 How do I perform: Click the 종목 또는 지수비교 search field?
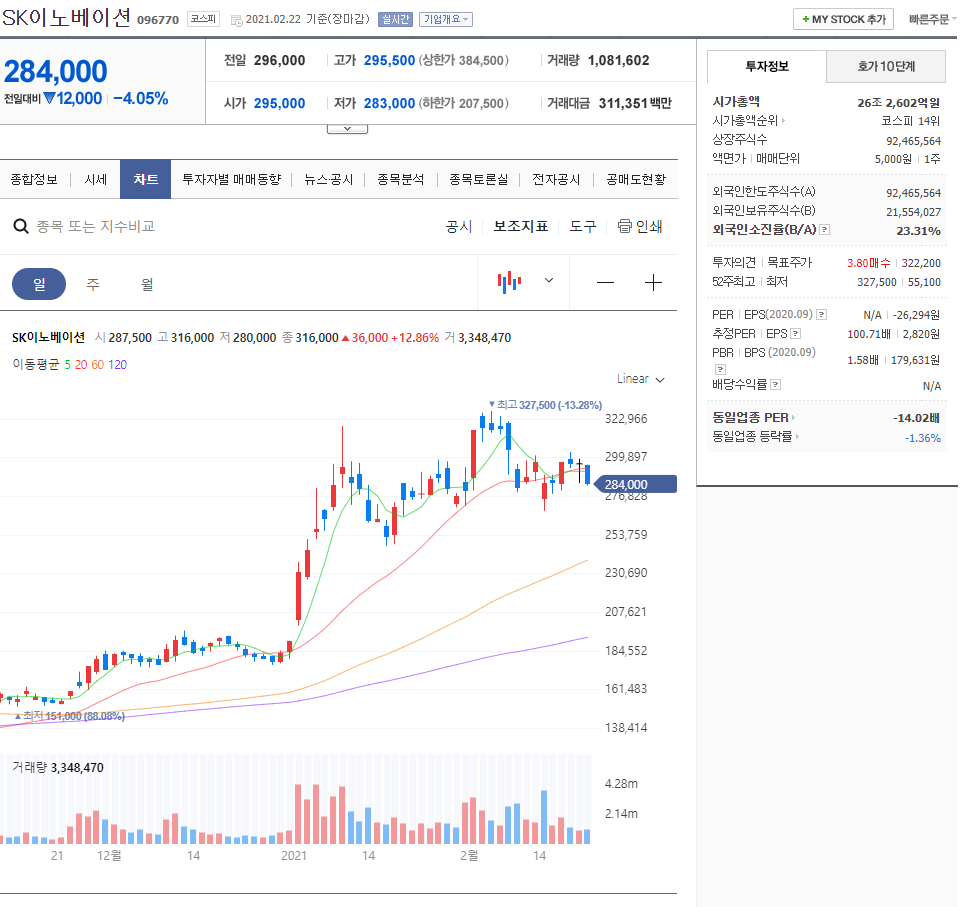[96, 226]
